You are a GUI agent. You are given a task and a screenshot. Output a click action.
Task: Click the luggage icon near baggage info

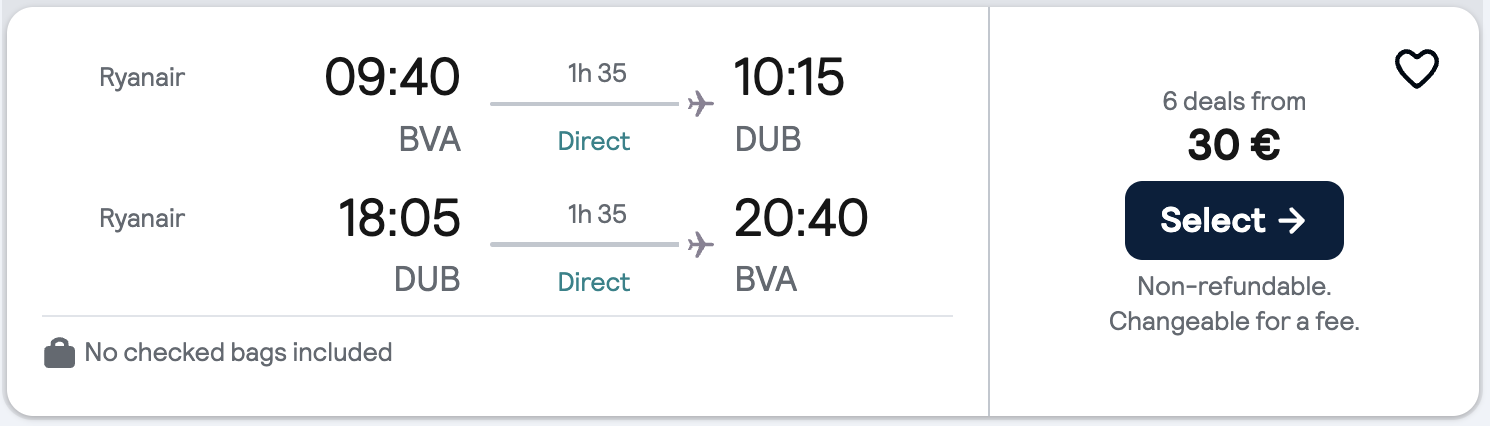pyautogui.click(x=60, y=353)
